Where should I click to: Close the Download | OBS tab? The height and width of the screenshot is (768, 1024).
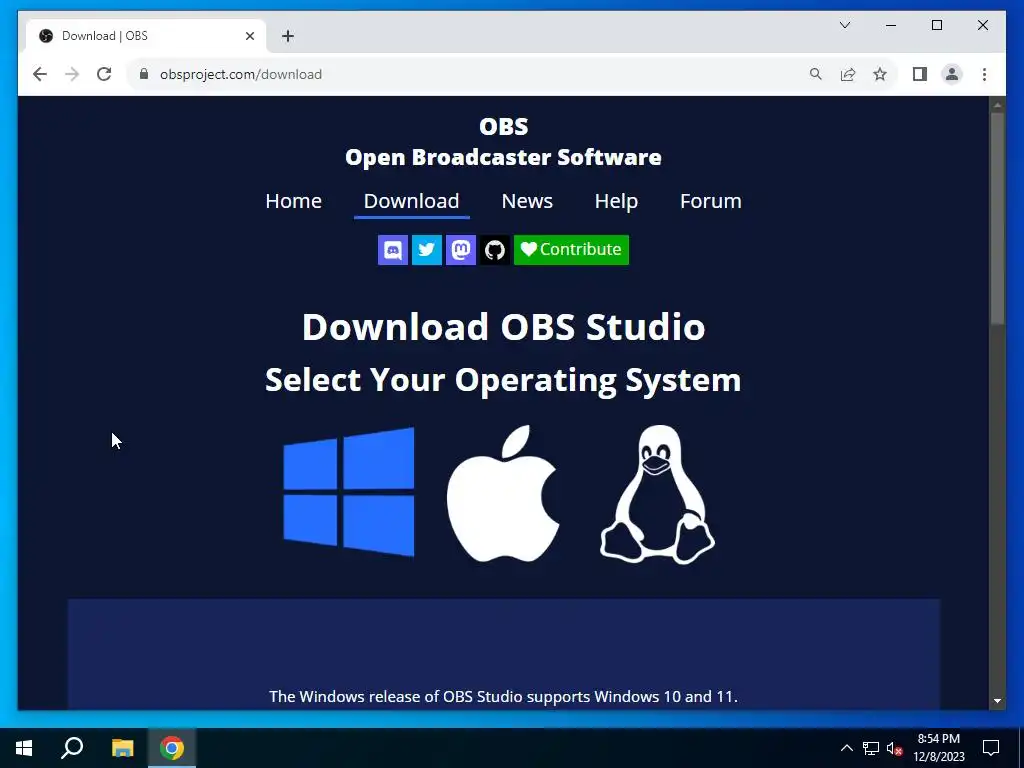[x=249, y=36]
